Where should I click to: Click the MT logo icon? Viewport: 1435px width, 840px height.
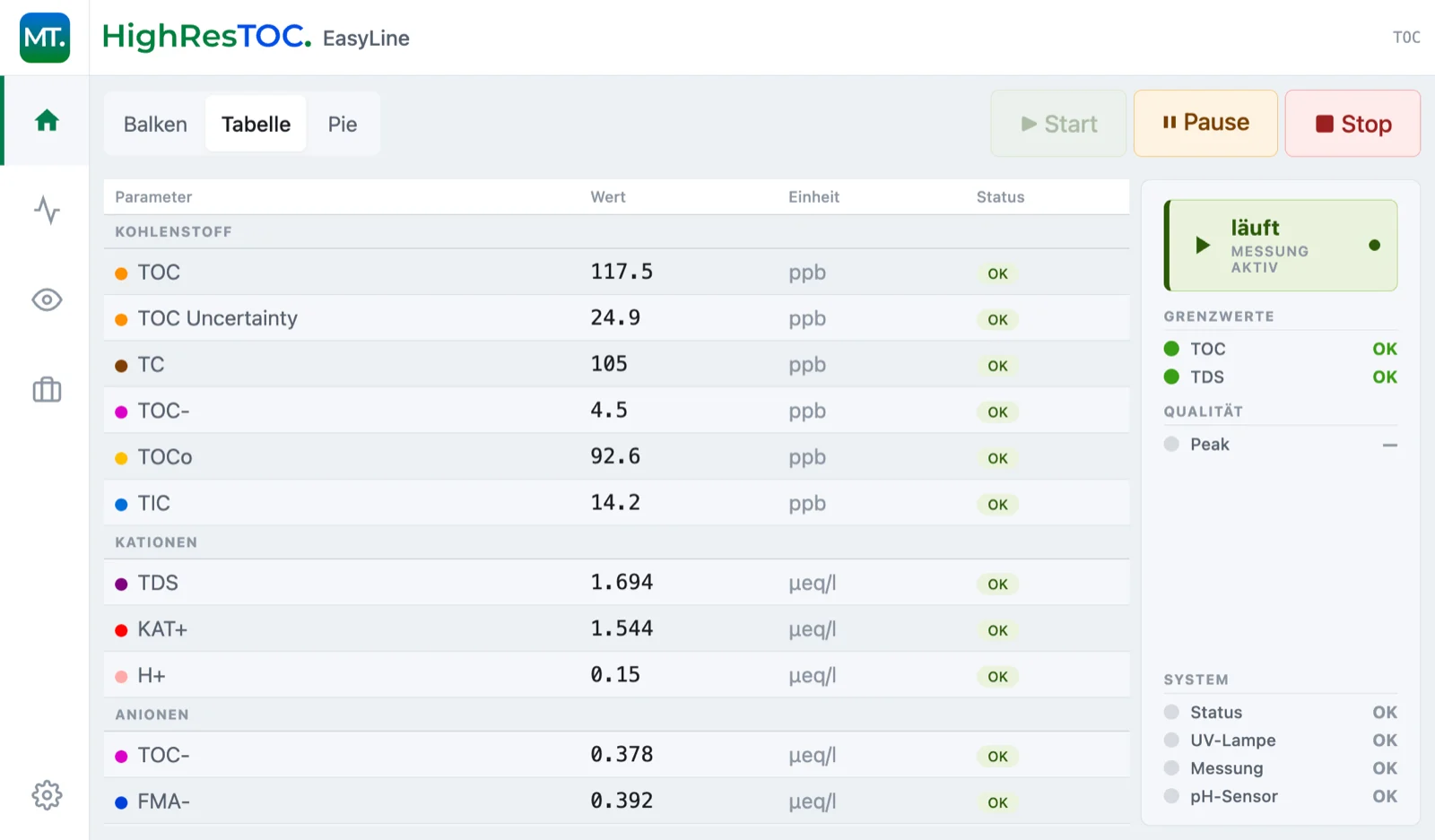tap(45, 38)
